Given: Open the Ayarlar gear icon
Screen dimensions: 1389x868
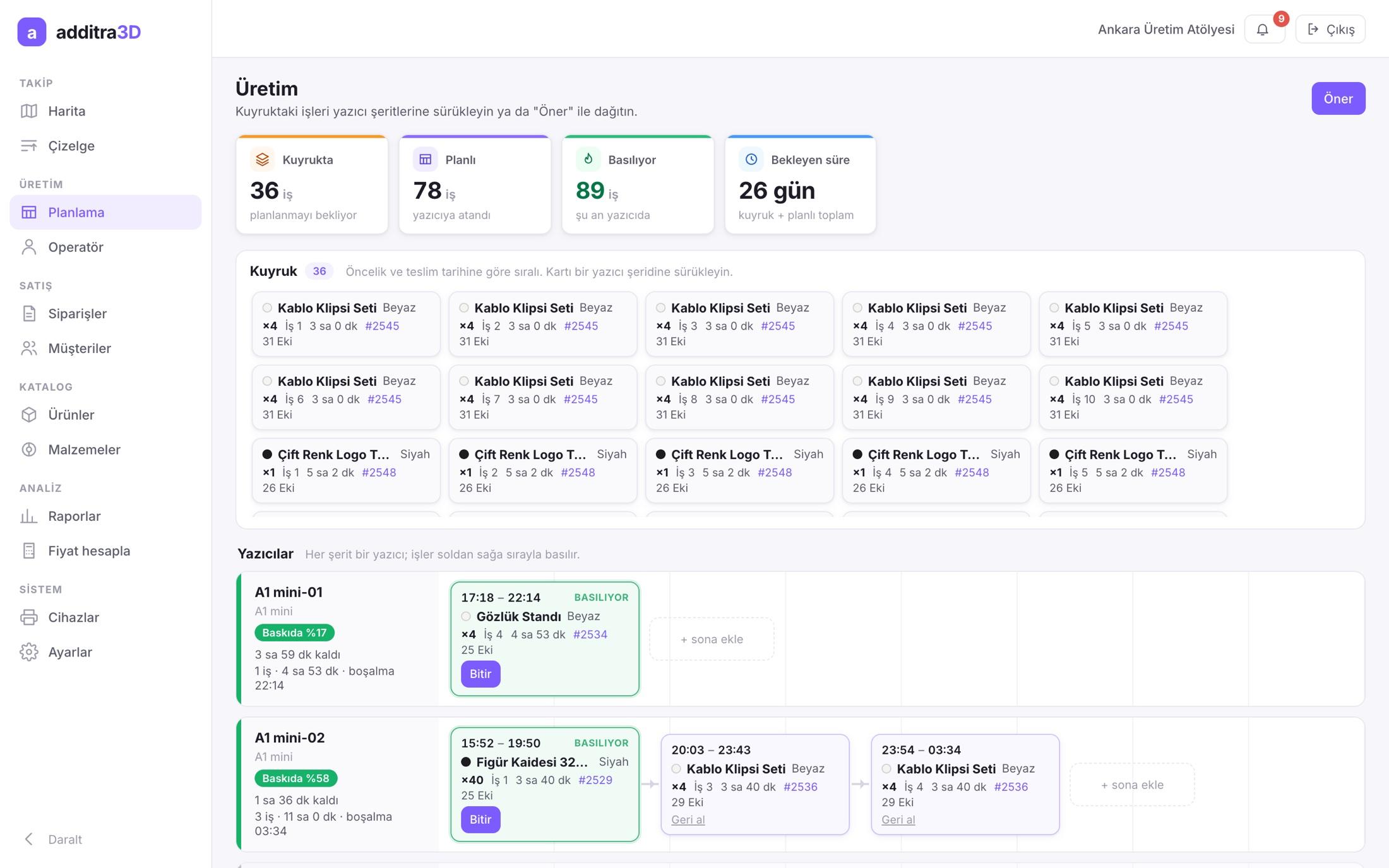Looking at the screenshot, I should [x=29, y=652].
